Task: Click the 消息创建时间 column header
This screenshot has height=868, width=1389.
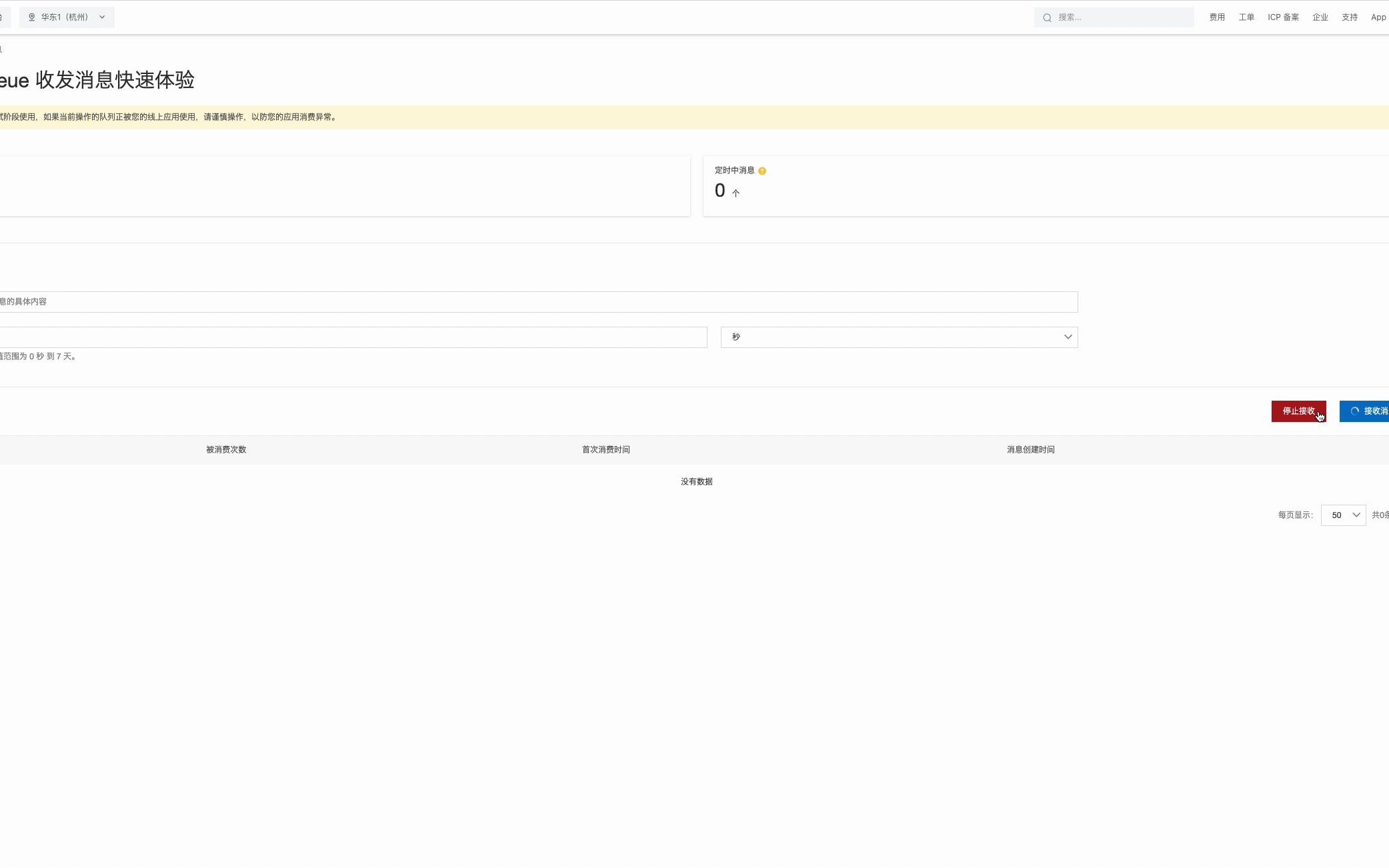Action: coord(1030,449)
